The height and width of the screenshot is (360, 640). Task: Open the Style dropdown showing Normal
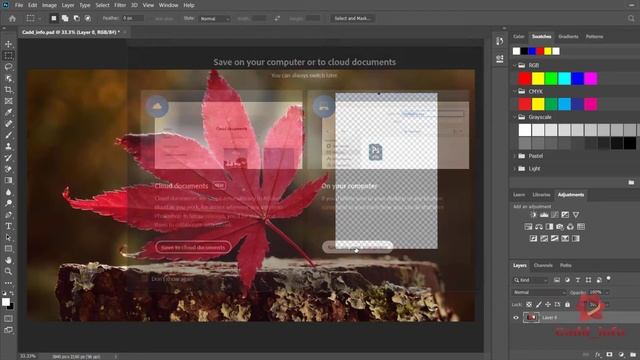coord(215,19)
